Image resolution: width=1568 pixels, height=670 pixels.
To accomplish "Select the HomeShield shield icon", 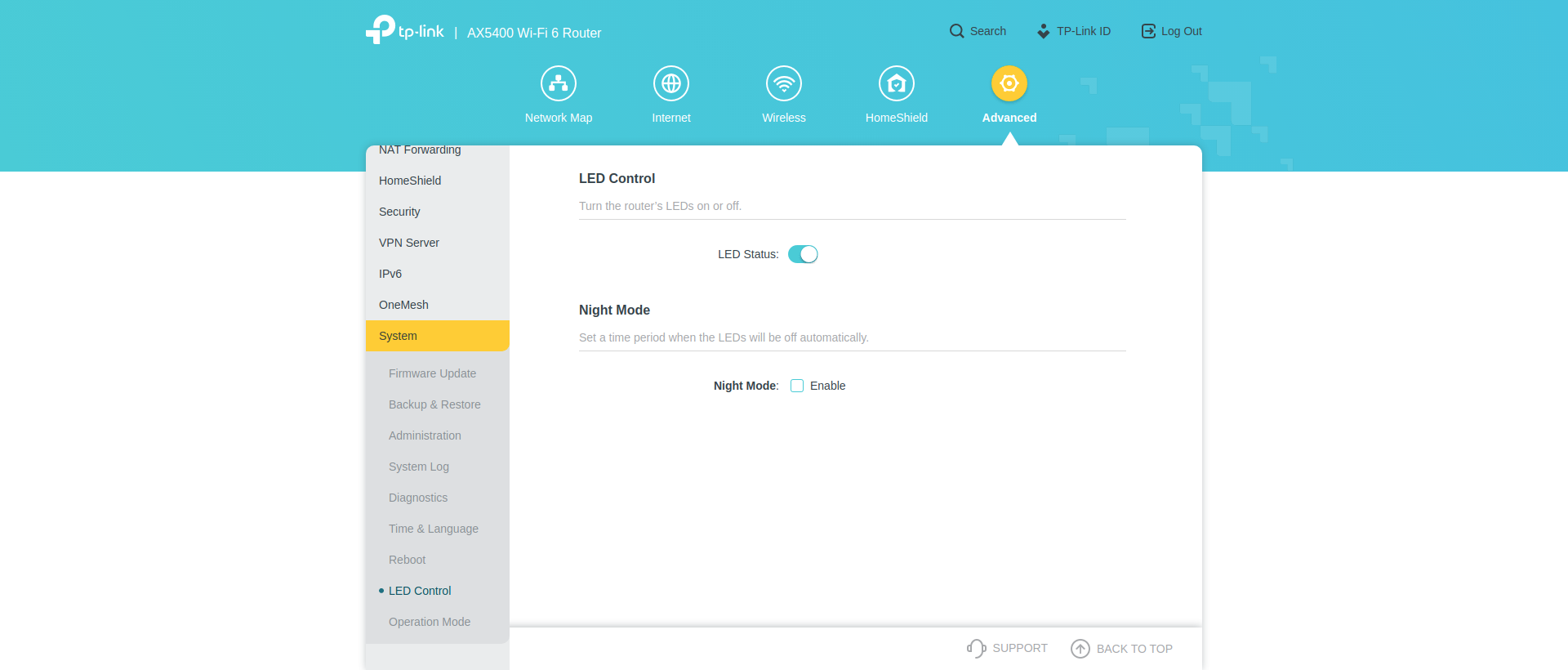I will coord(897,83).
